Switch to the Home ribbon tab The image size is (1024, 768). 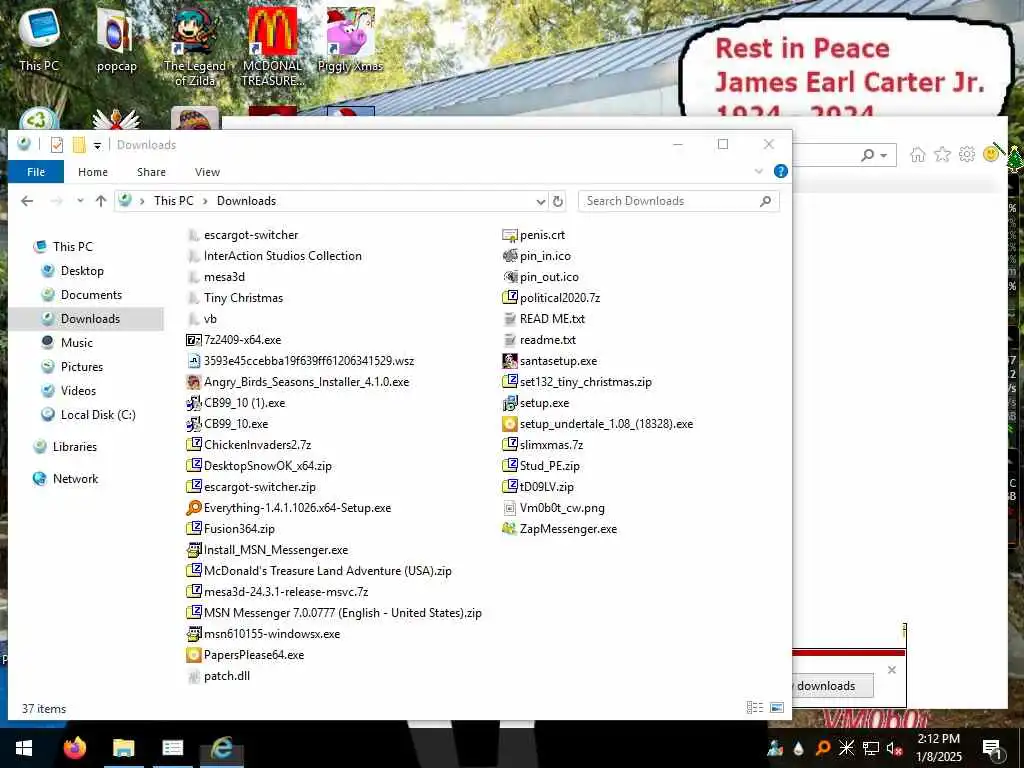[93, 172]
